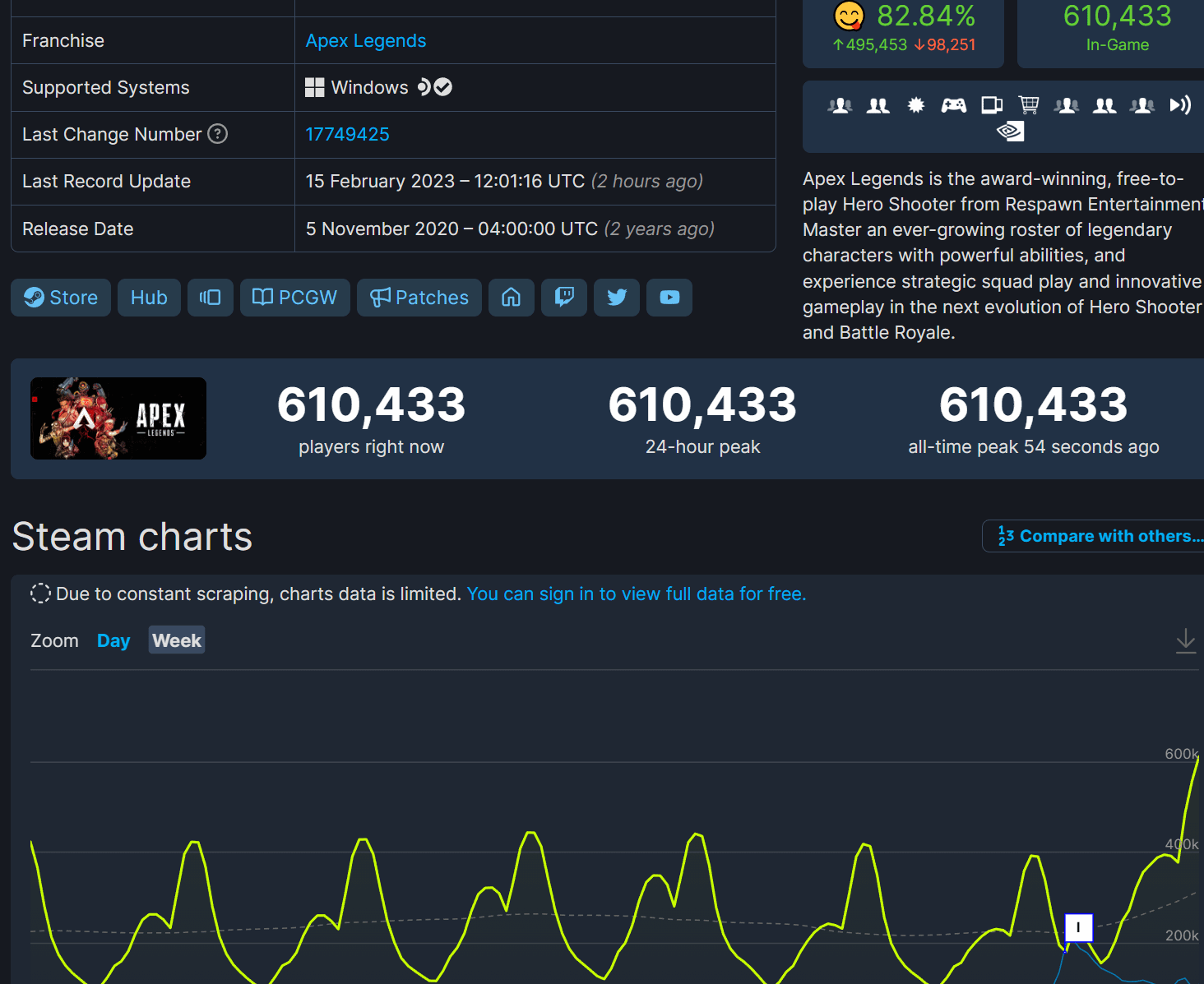This screenshot has width=1204, height=984.
Task: Open the YouTube icon link
Action: click(x=669, y=298)
